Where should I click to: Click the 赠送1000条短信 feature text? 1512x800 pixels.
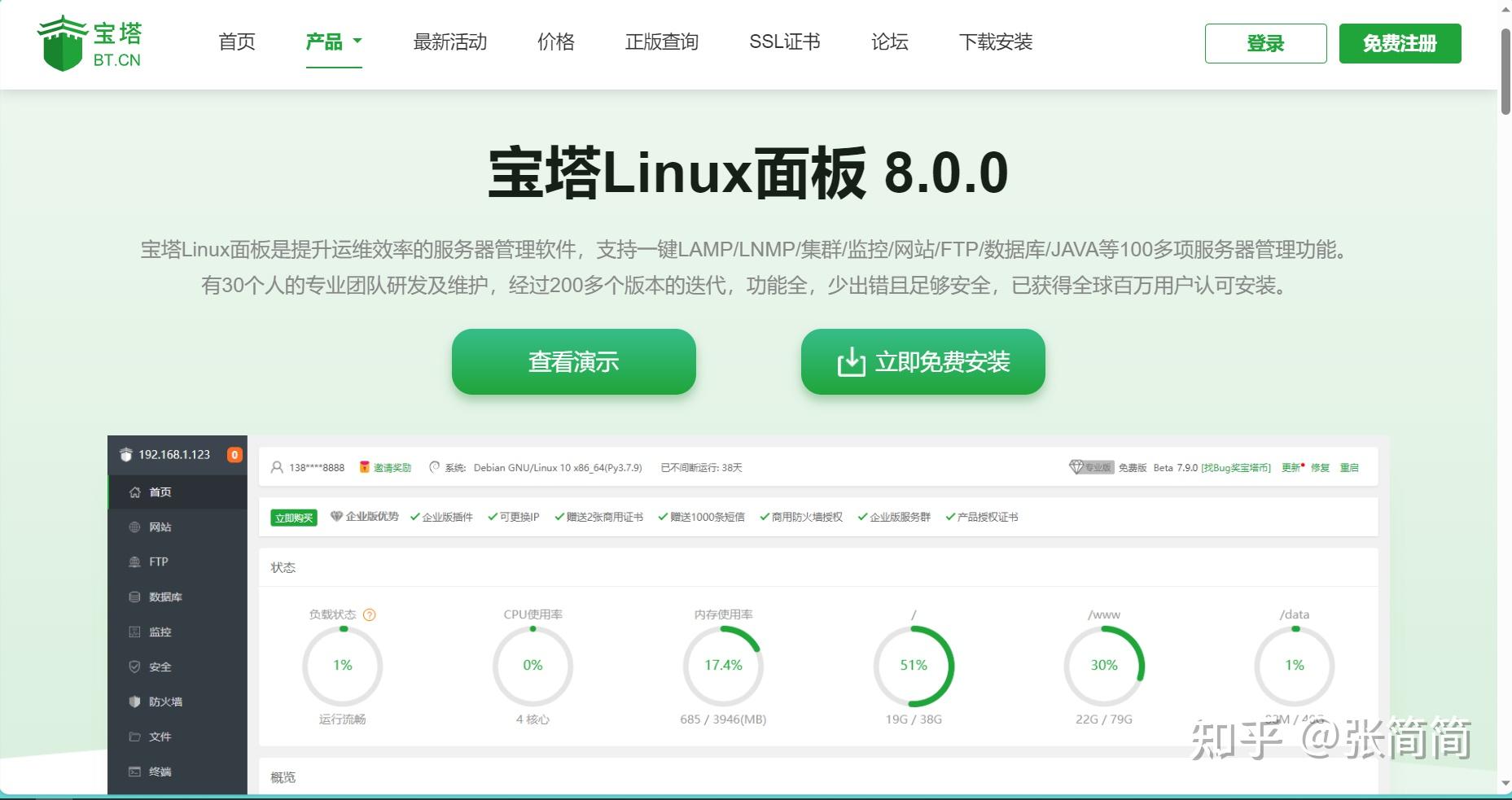tap(708, 518)
